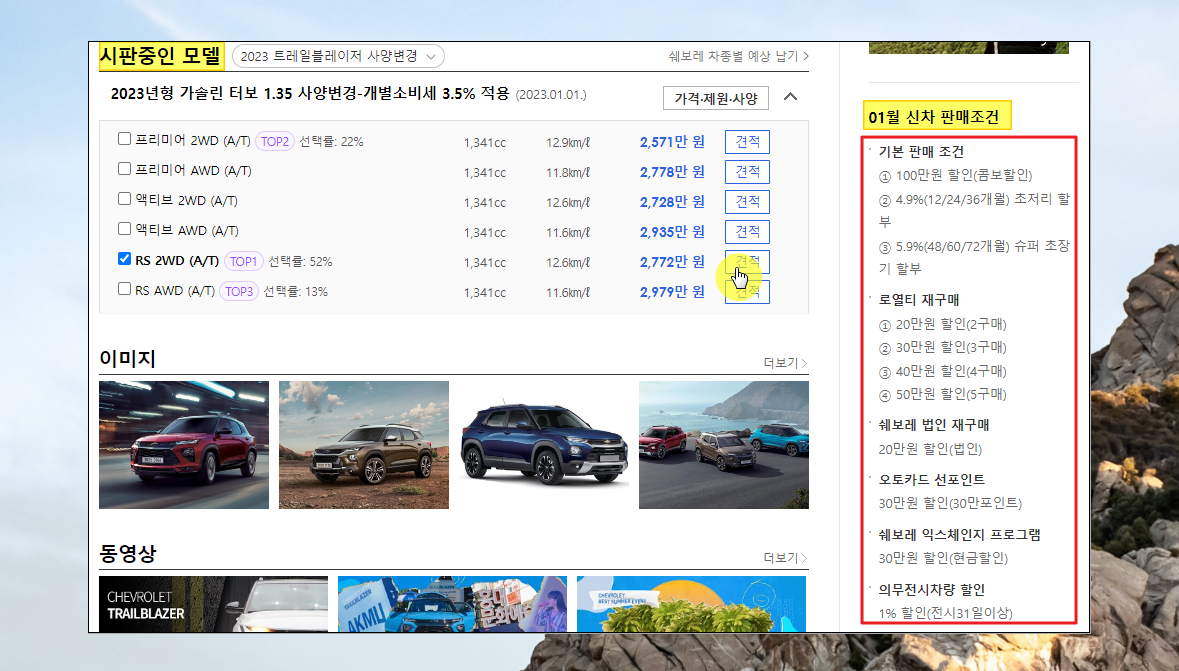Play the Chevrolet Best Summer Event video
1179x671 pixels.
691,604
